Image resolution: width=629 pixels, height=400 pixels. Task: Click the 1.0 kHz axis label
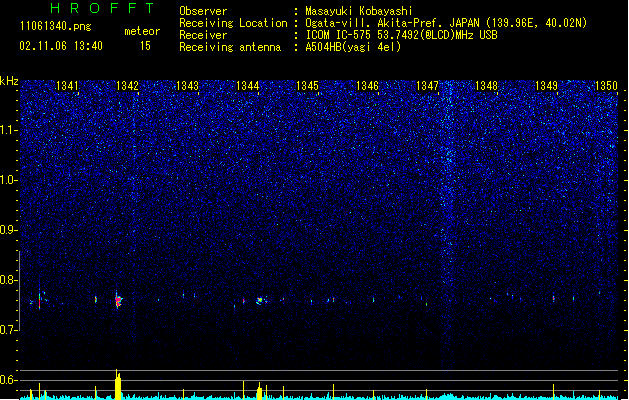pos(9,180)
